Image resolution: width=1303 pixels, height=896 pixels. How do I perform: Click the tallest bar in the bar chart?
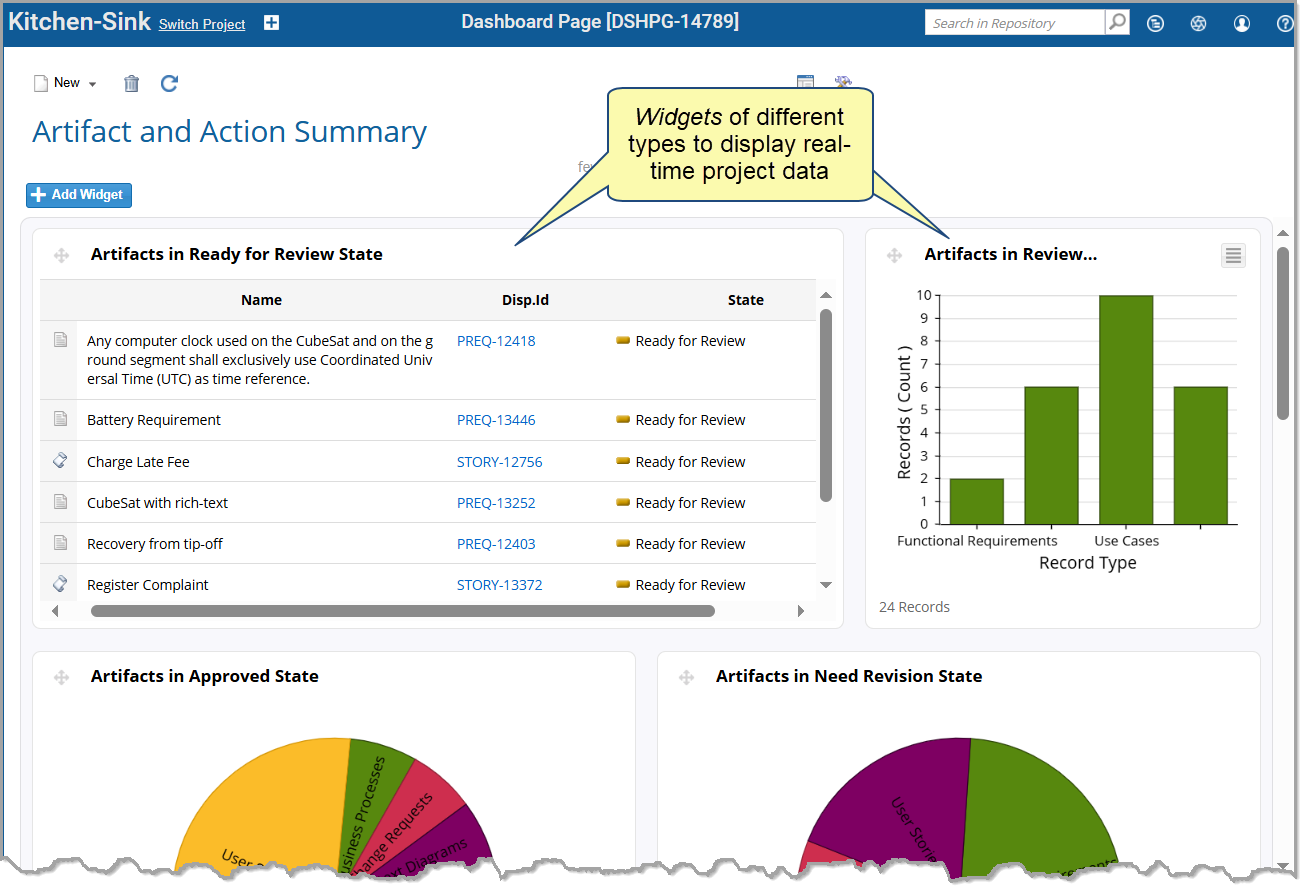(1126, 409)
